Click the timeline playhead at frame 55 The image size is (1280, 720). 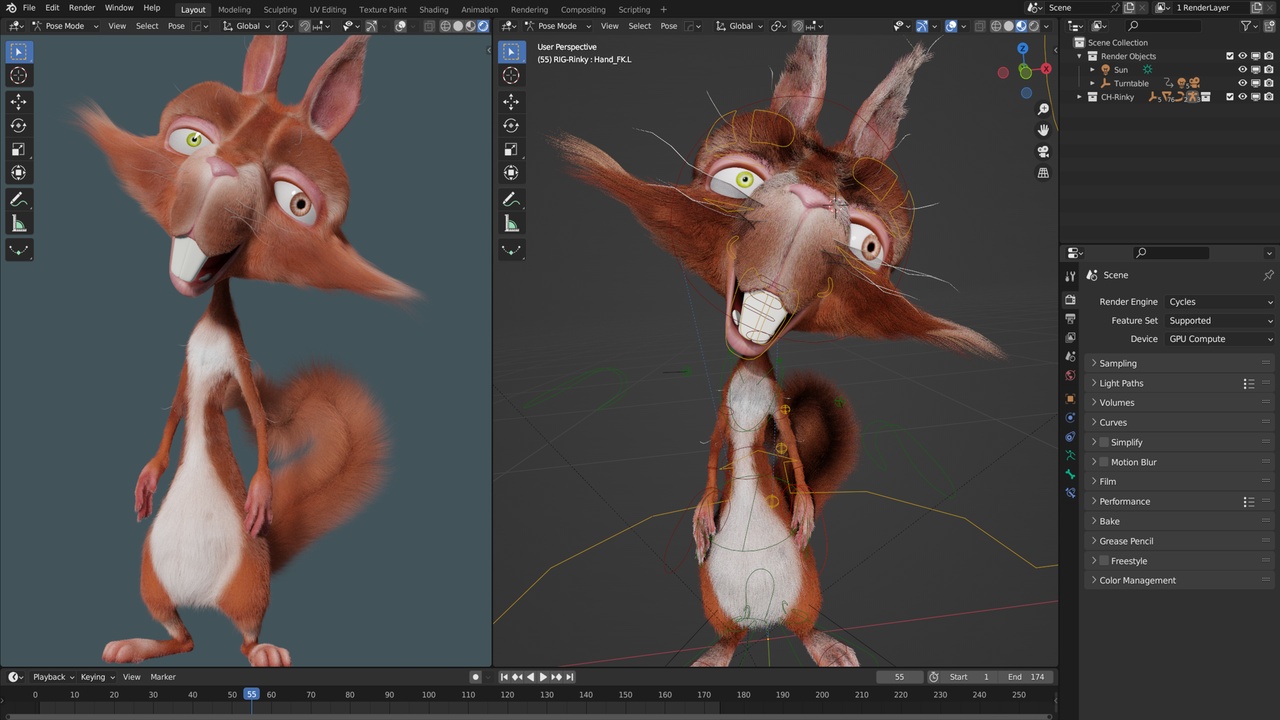[251, 694]
